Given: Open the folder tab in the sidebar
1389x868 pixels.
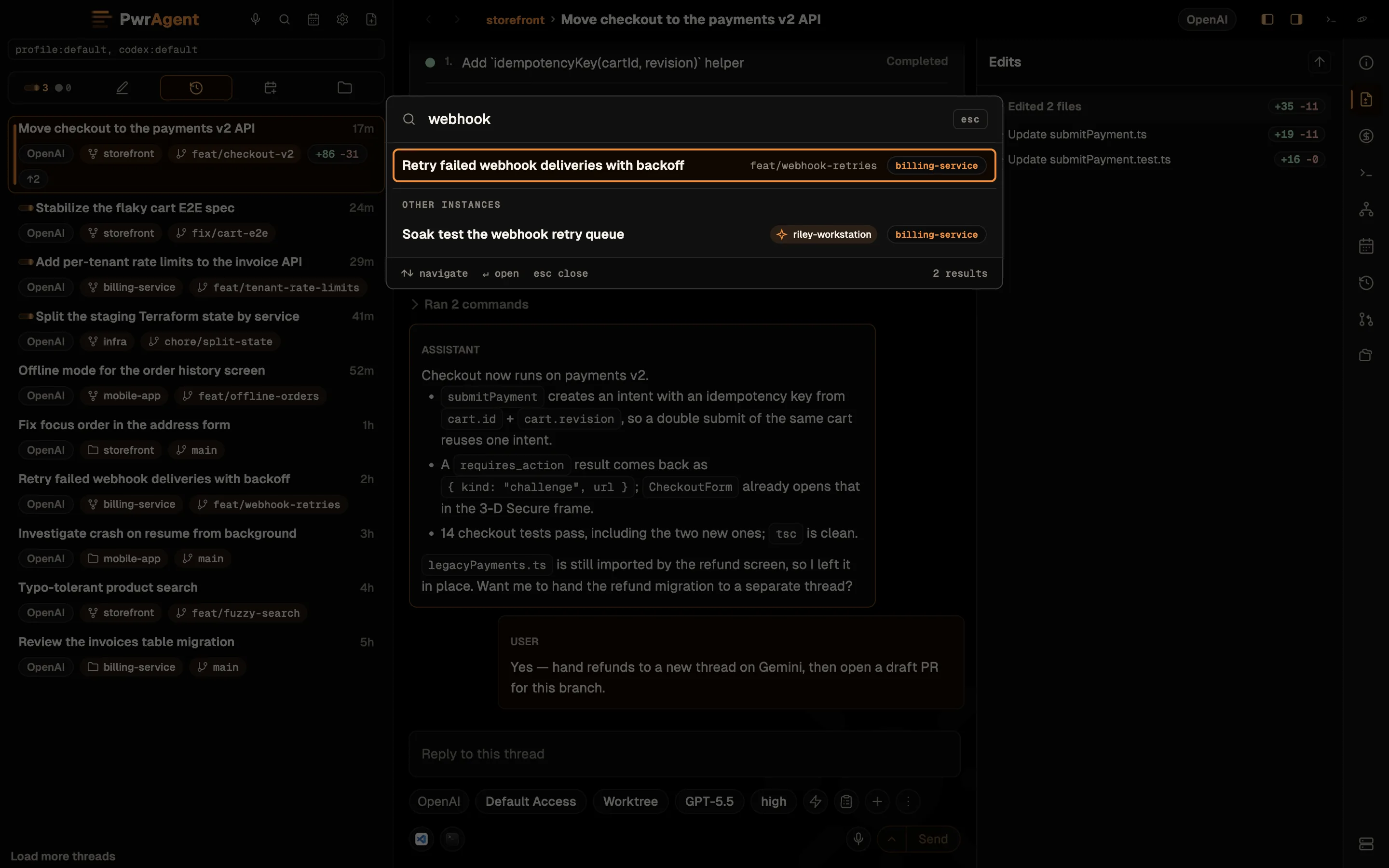Looking at the screenshot, I should click(344, 88).
